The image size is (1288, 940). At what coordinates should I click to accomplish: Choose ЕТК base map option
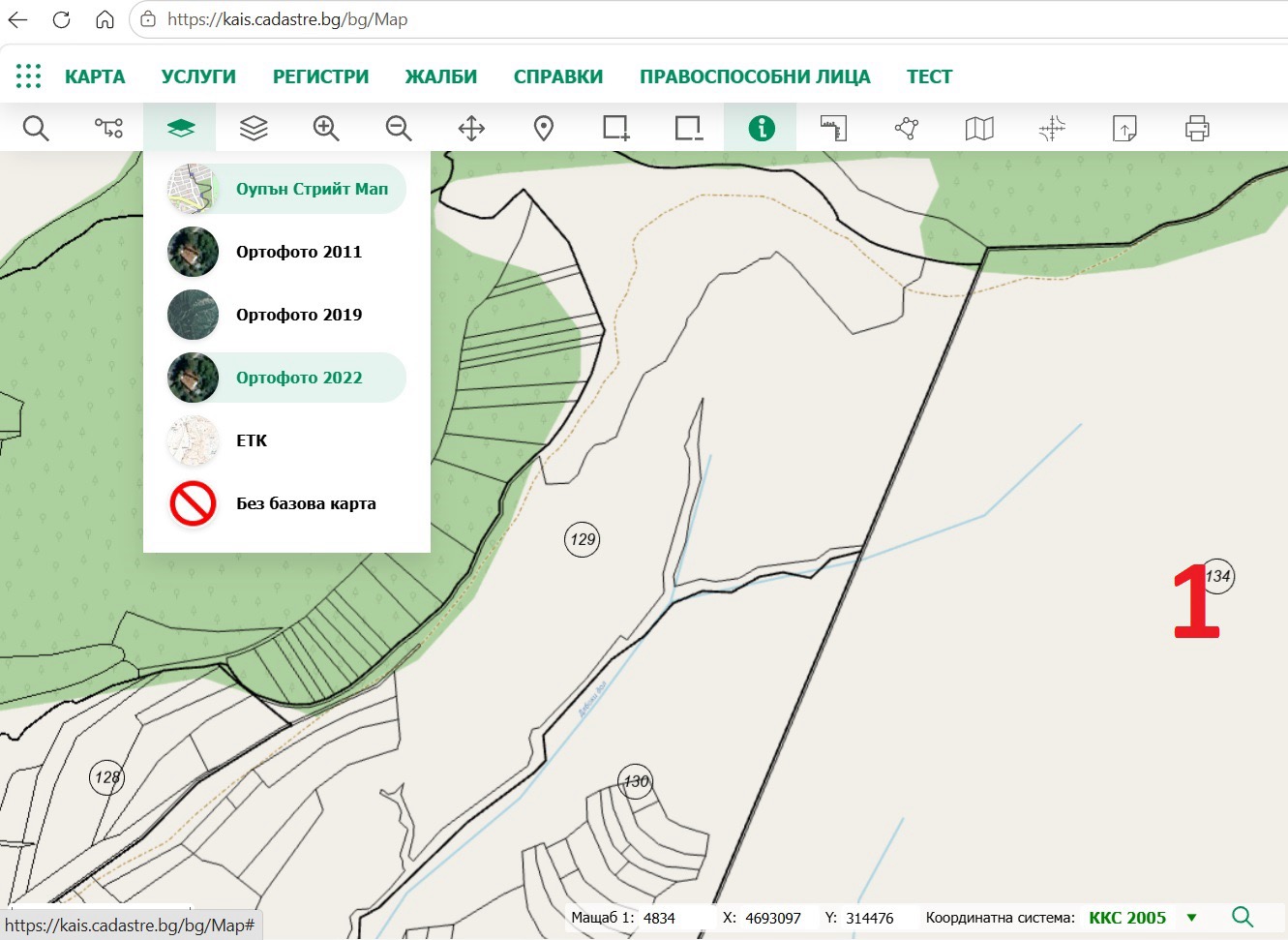click(x=286, y=440)
